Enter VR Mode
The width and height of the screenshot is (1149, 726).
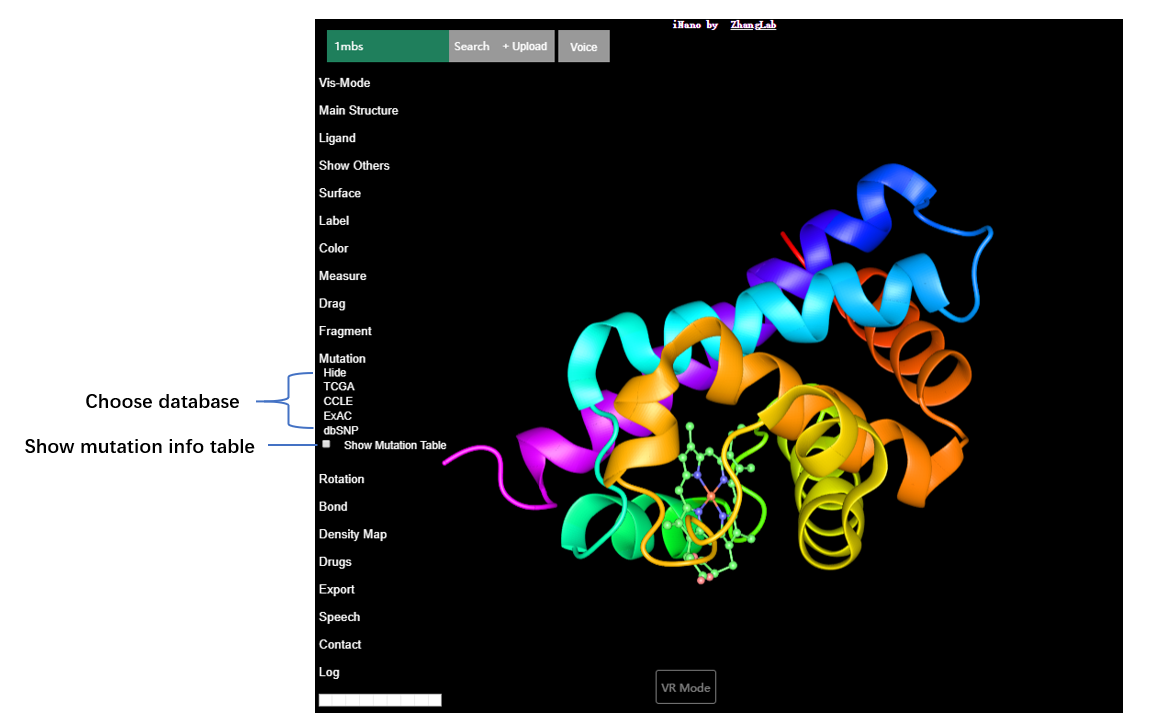(x=685, y=688)
